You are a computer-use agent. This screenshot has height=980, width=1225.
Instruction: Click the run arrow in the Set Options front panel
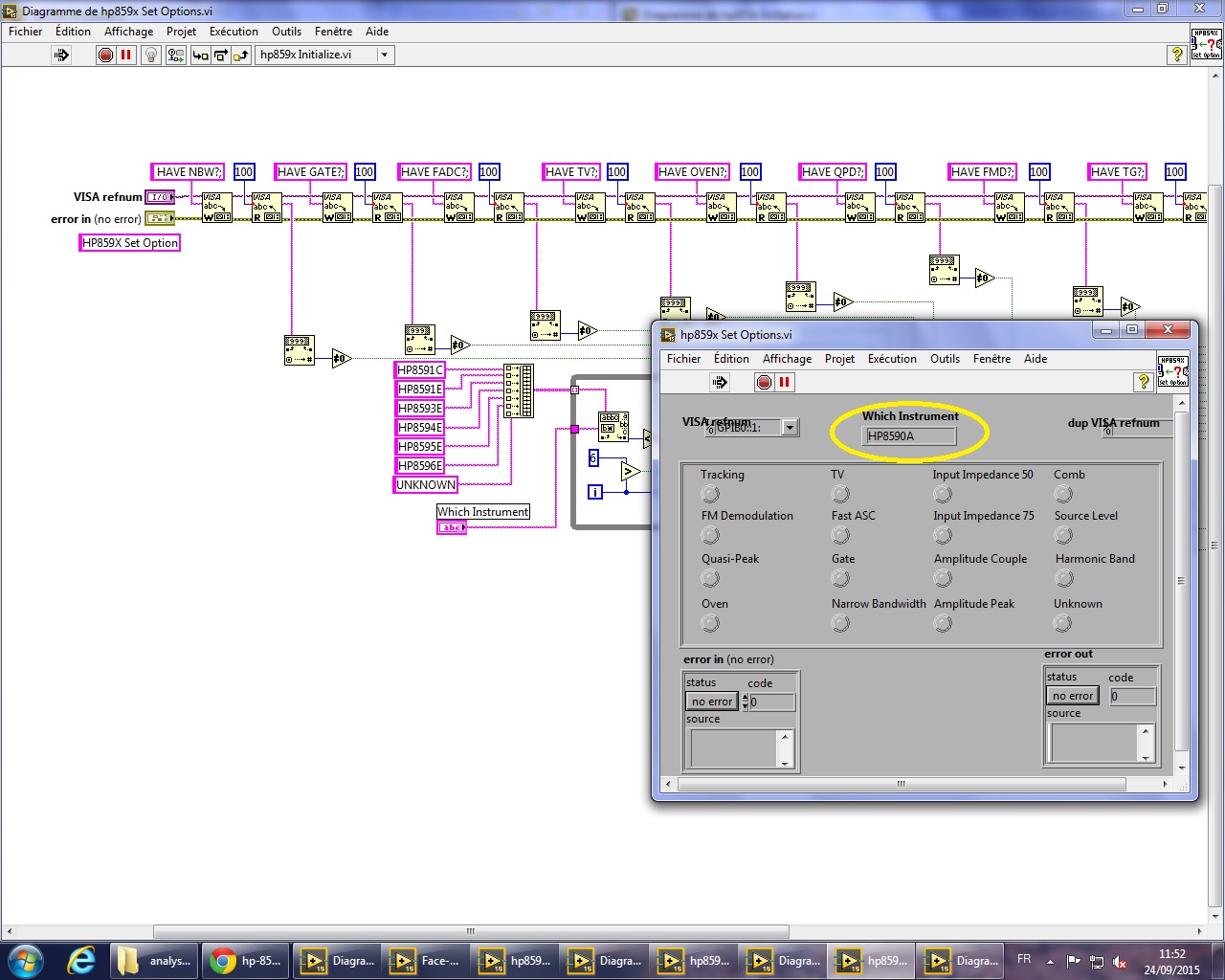coord(720,382)
